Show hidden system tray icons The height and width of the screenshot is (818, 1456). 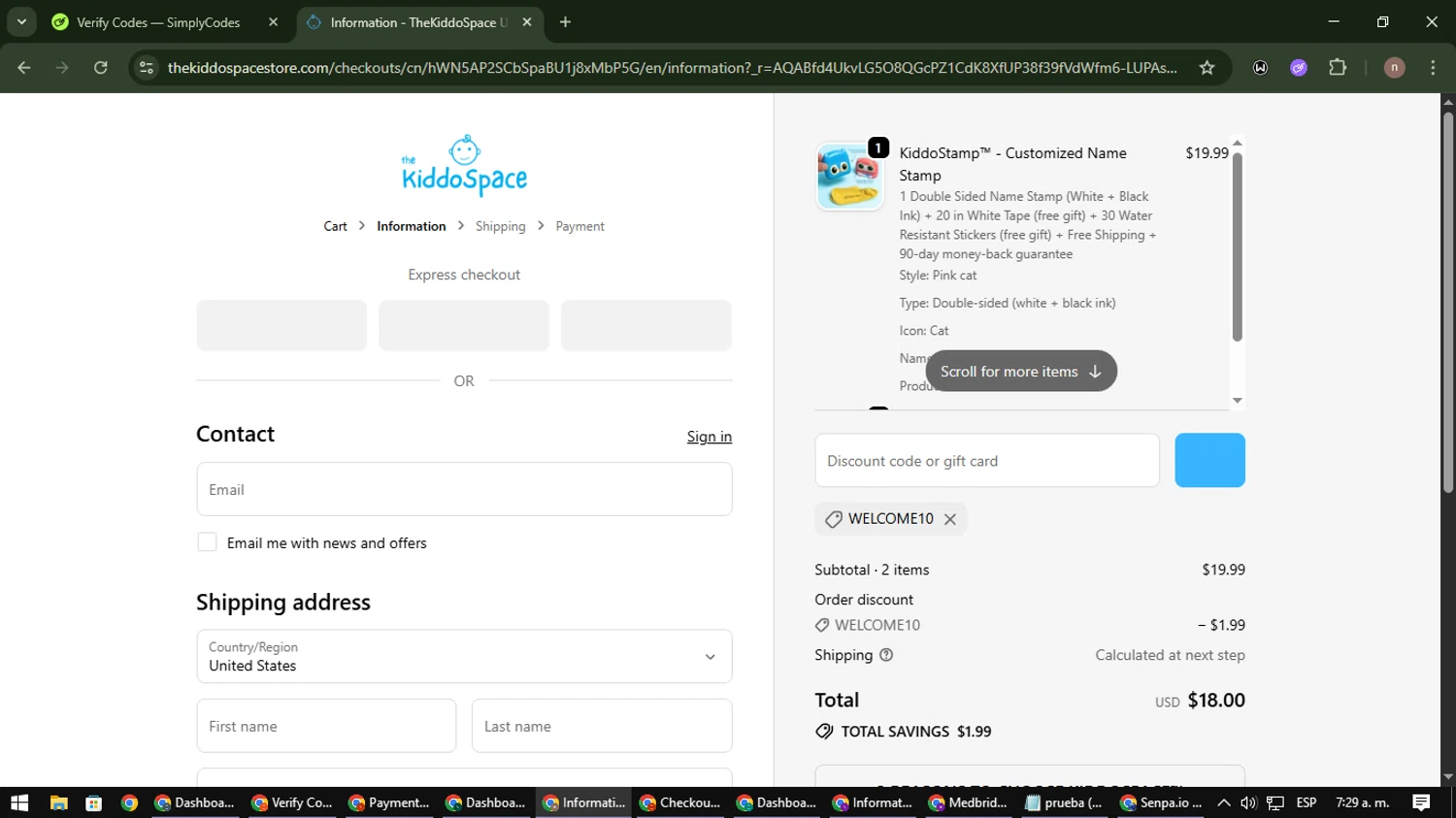click(1223, 802)
